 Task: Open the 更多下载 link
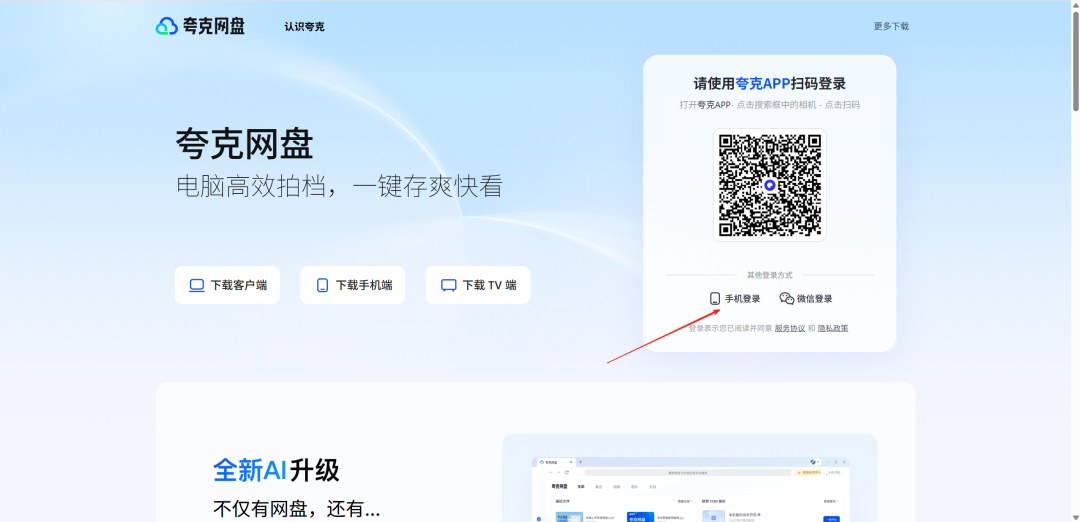pos(891,26)
